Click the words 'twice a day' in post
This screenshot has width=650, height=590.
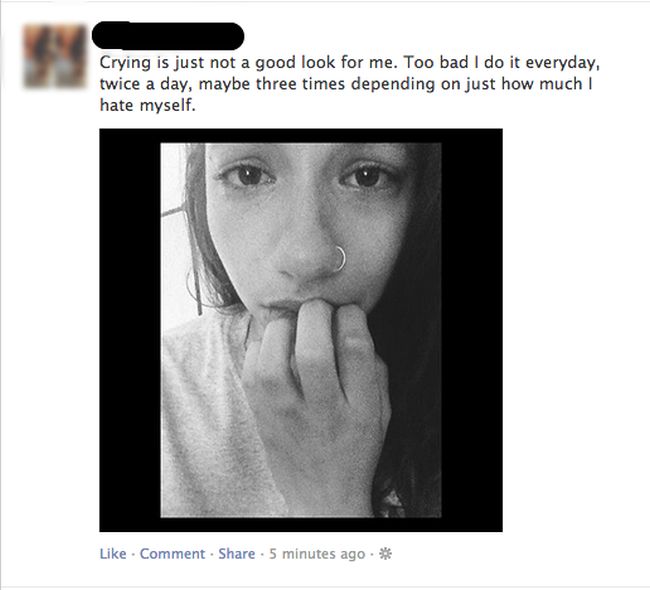(146, 84)
